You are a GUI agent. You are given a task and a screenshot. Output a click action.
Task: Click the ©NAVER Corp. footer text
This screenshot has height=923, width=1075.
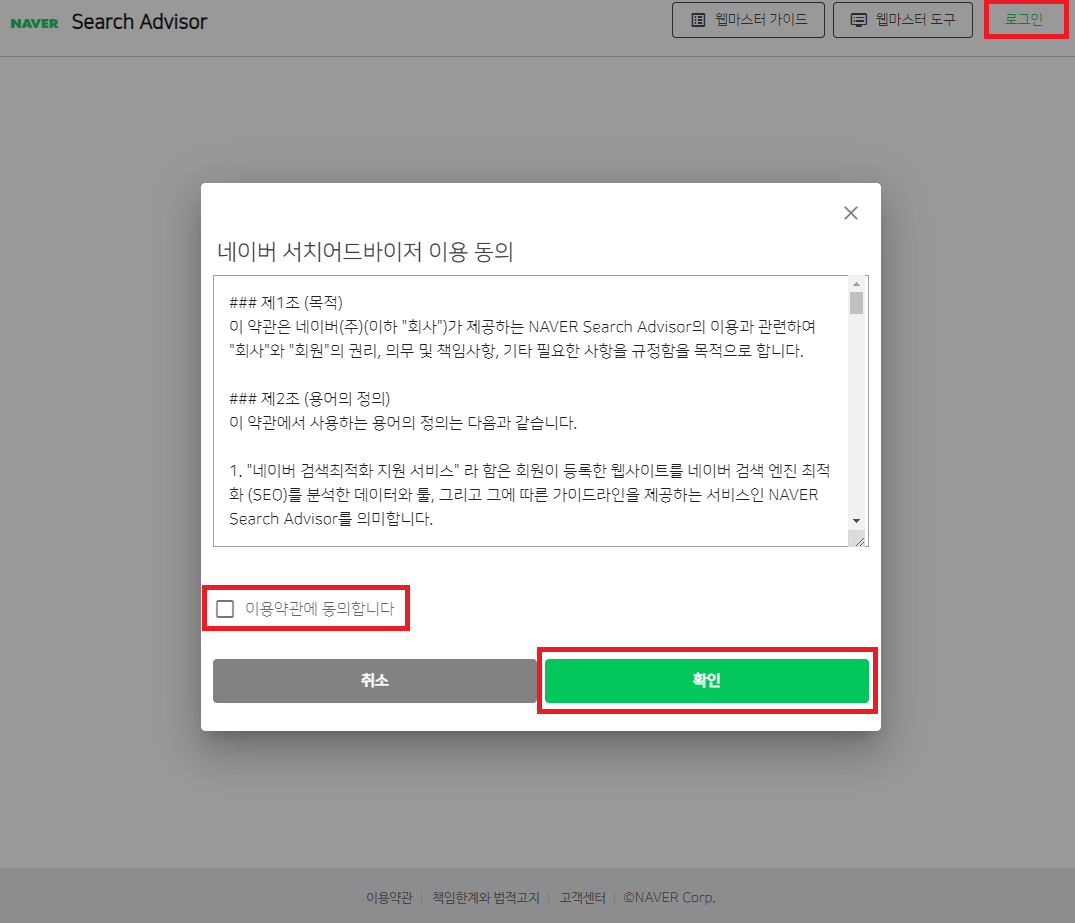(670, 898)
